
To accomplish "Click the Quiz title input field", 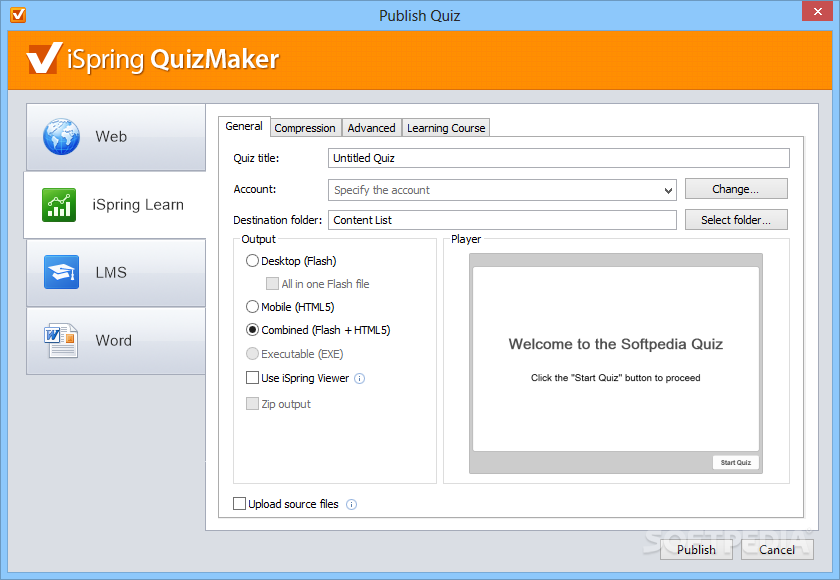I will tap(558, 158).
